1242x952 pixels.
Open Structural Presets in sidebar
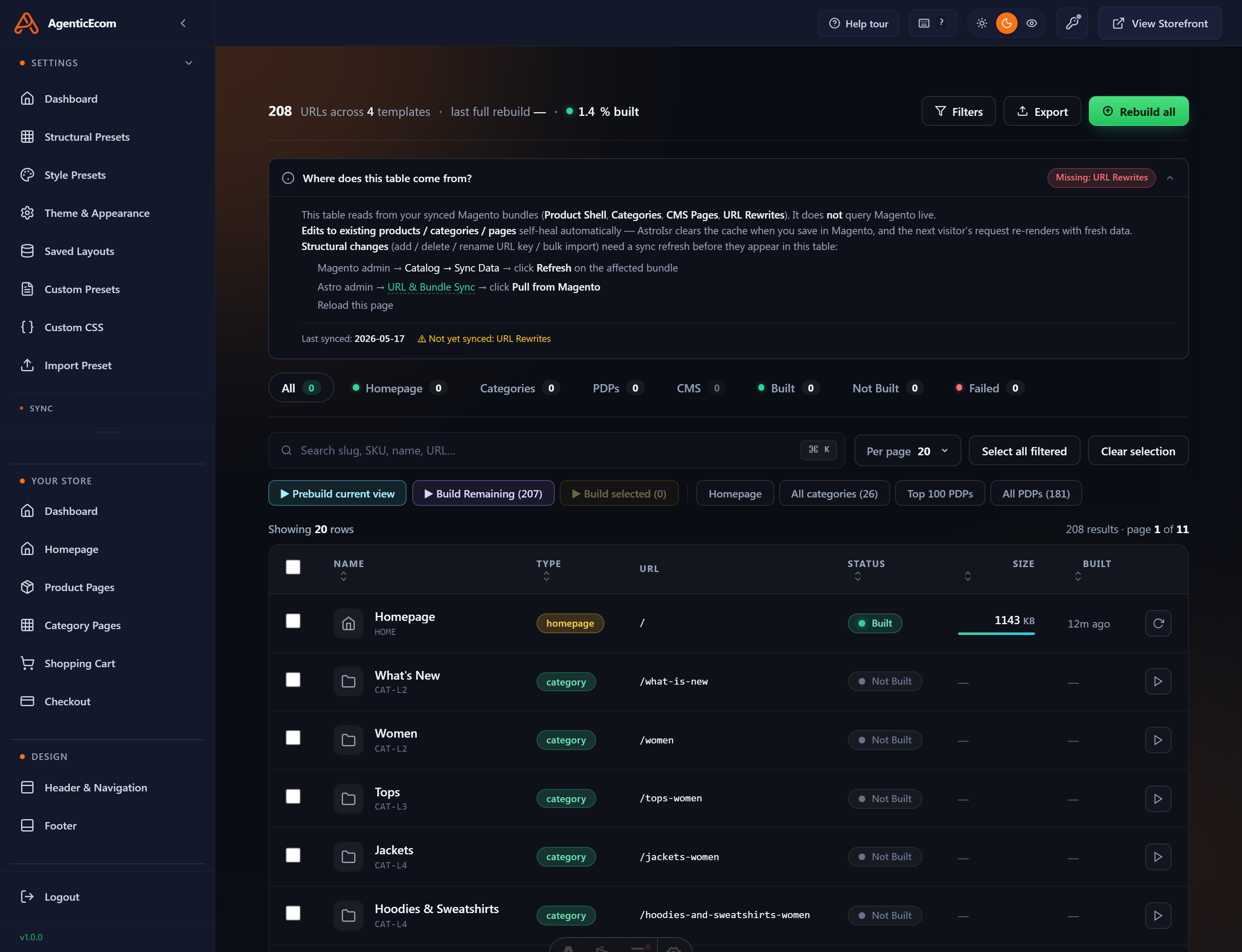[107, 137]
